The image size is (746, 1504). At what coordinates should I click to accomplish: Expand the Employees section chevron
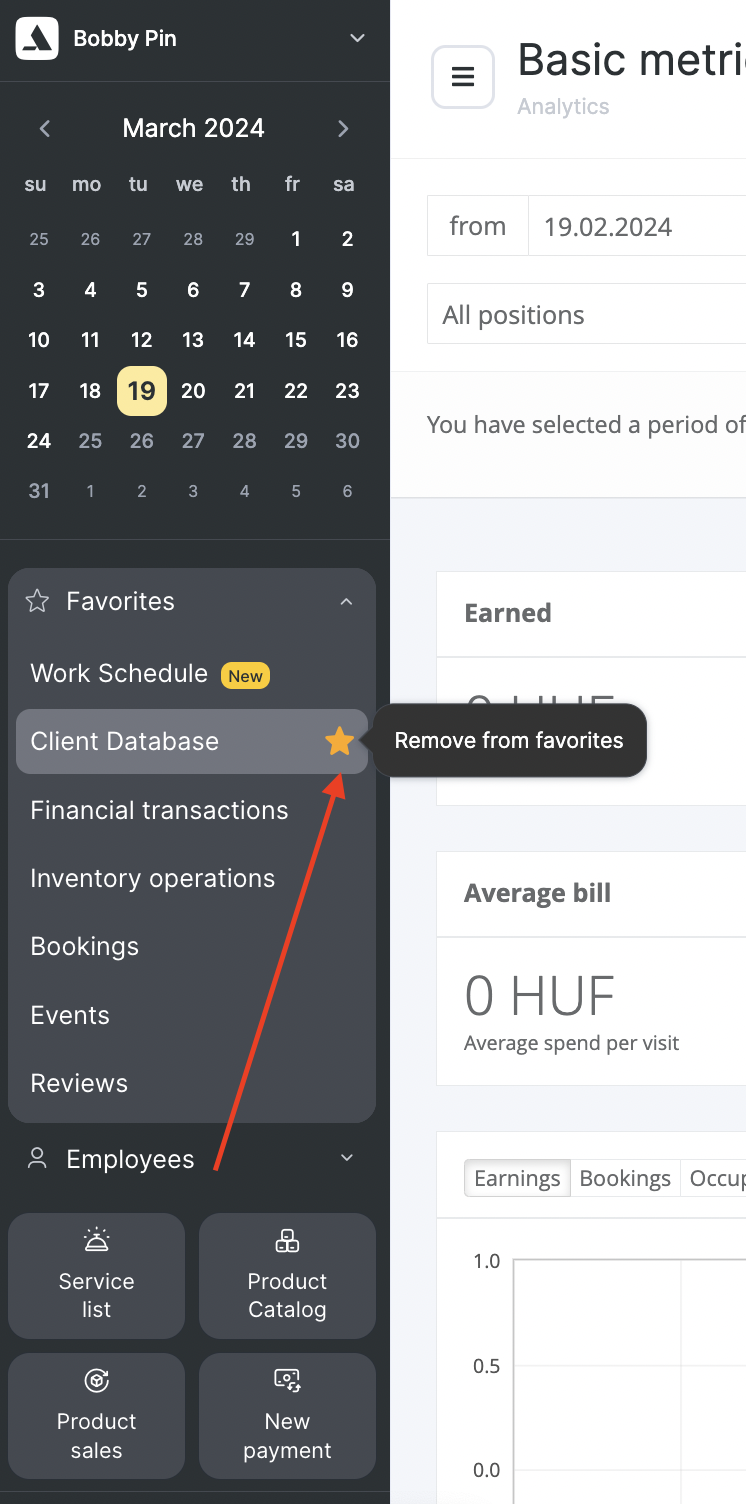347,1158
